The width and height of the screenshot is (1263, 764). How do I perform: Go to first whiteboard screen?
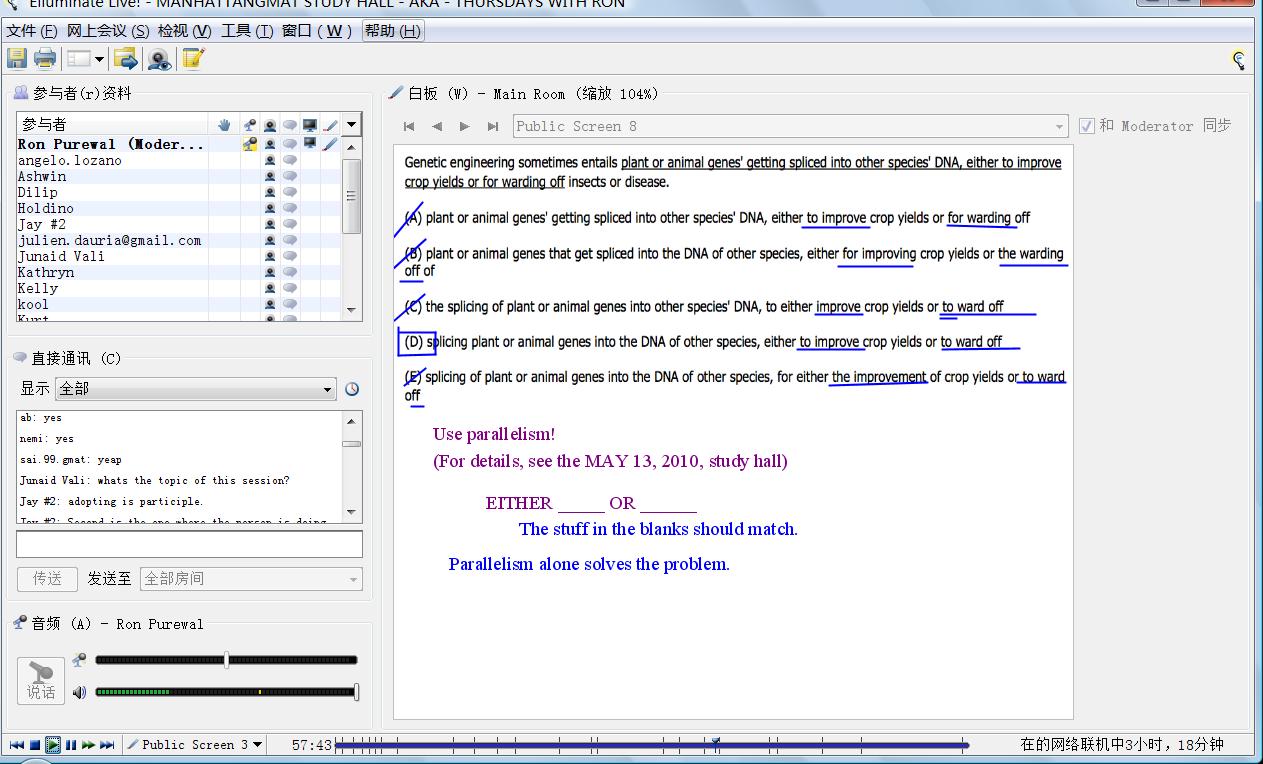click(409, 126)
